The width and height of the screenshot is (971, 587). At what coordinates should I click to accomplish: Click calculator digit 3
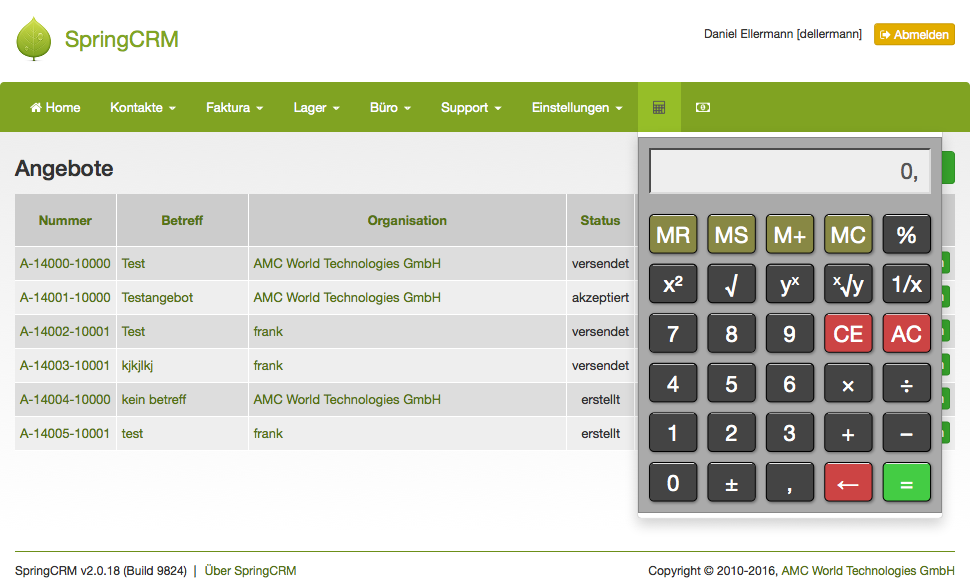coord(790,433)
